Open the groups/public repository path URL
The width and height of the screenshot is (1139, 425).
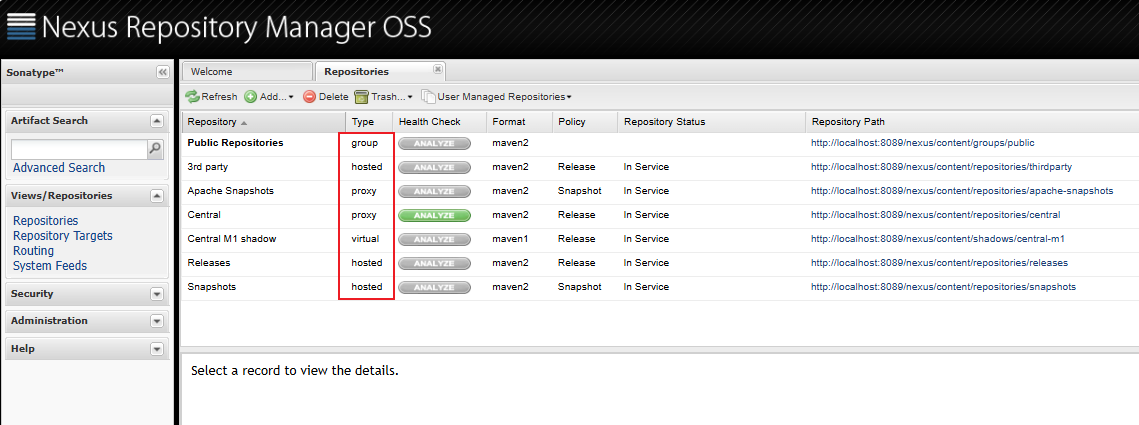923,143
